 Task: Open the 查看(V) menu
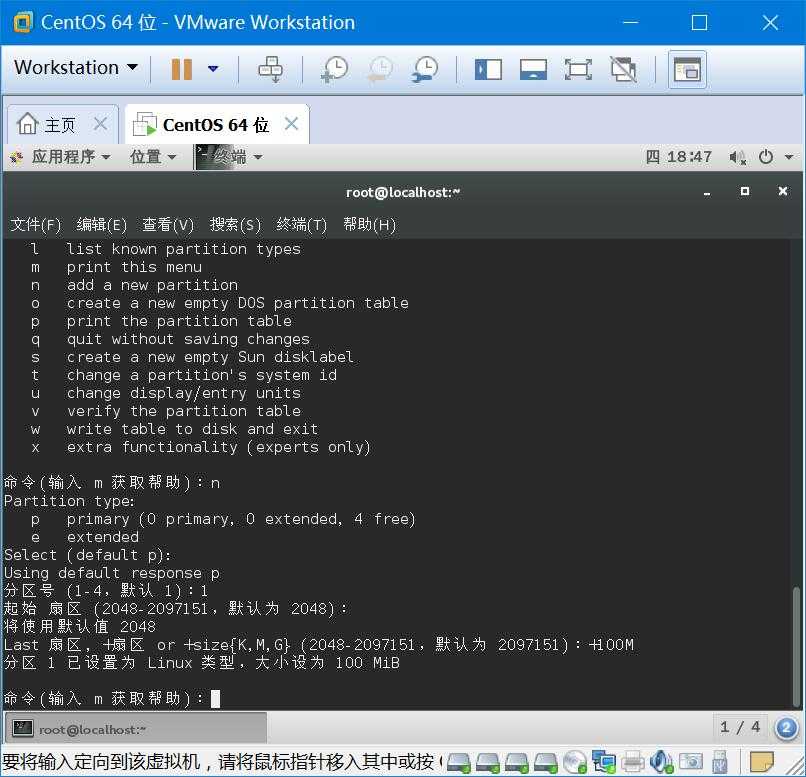tap(168, 225)
